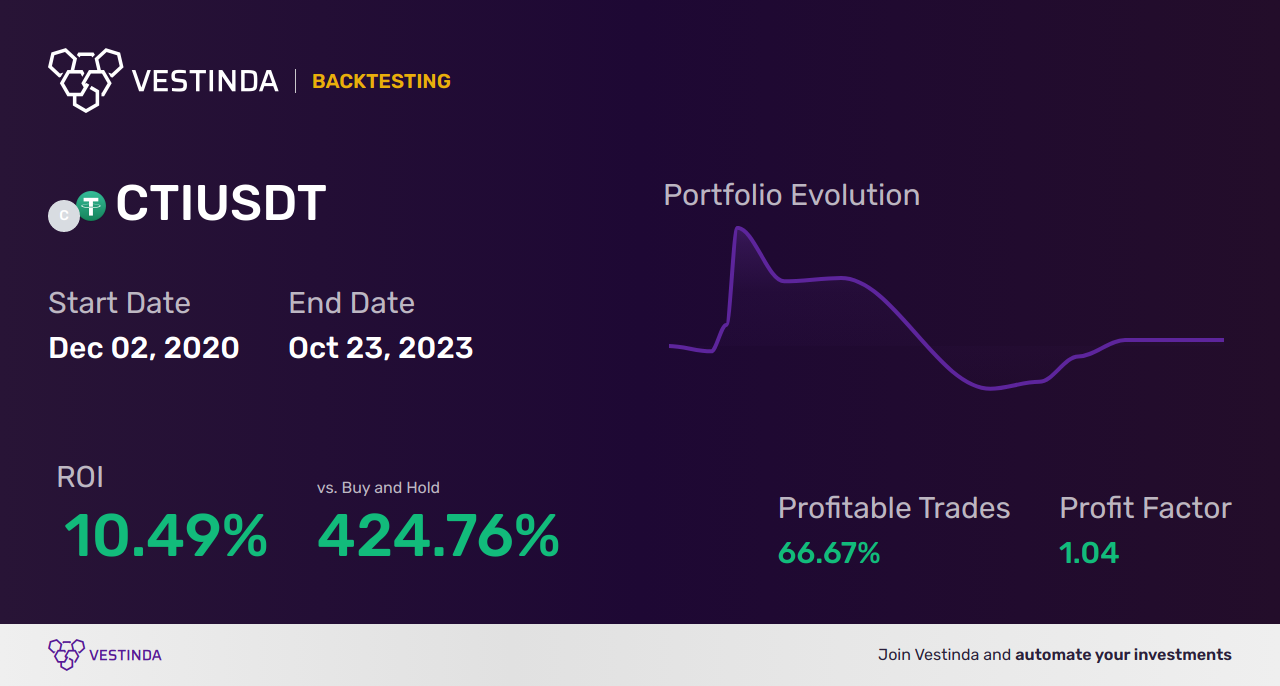1280x686 pixels.
Task: Click the ROI value 10.49%
Action: (166, 536)
